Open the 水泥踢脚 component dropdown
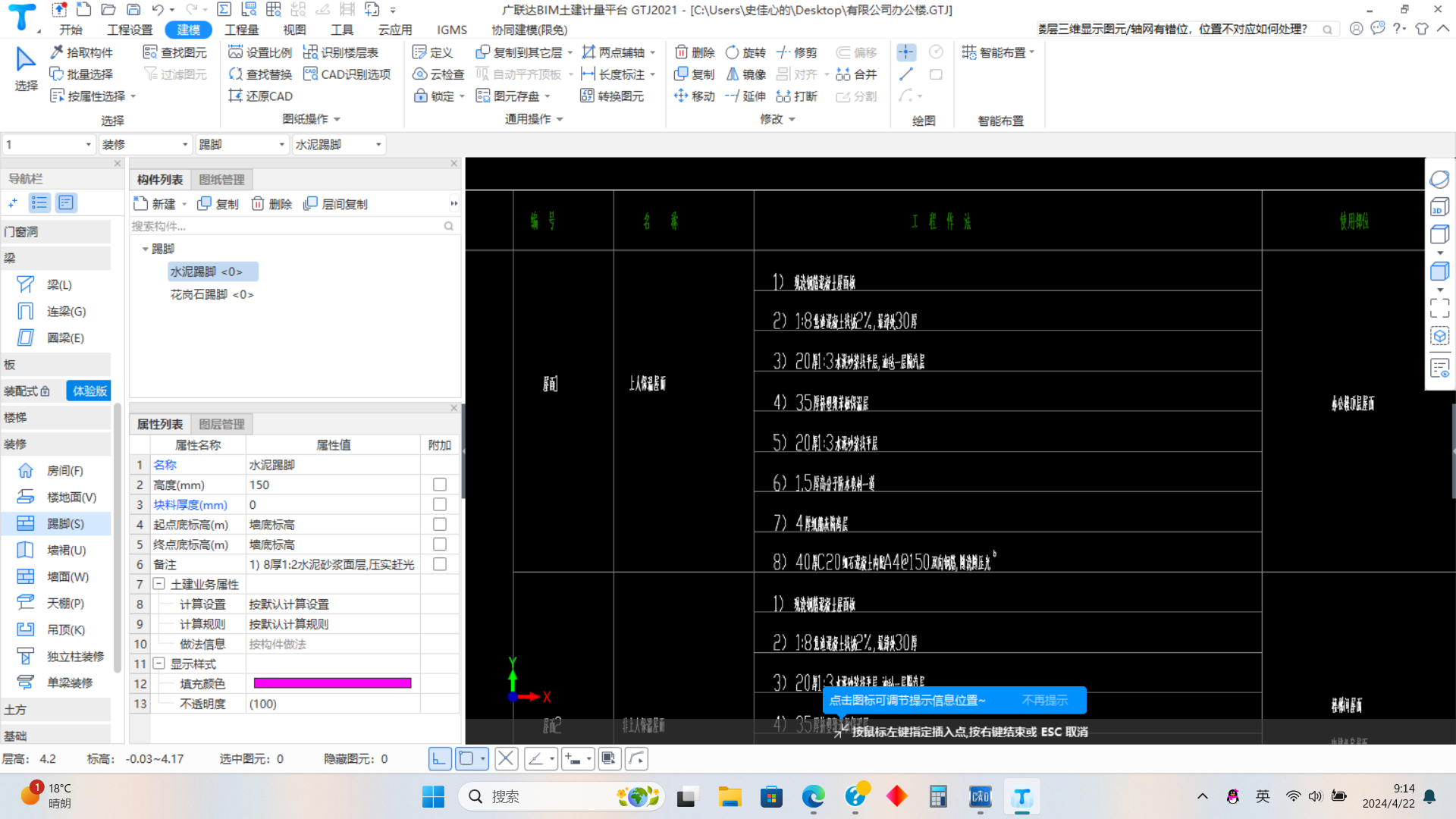 (x=339, y=145)
